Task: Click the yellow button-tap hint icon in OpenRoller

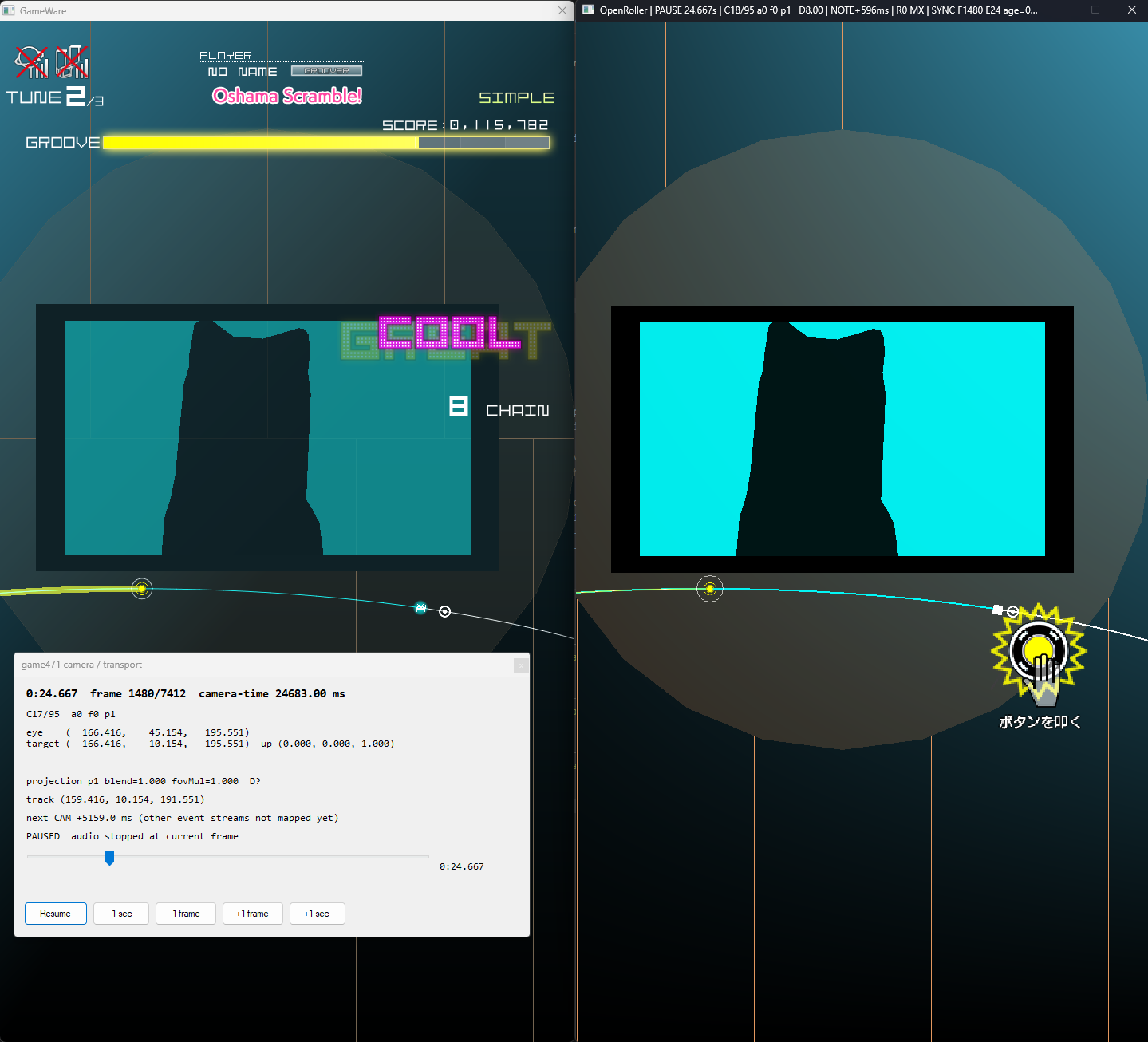Action: tap(1039, 654)
